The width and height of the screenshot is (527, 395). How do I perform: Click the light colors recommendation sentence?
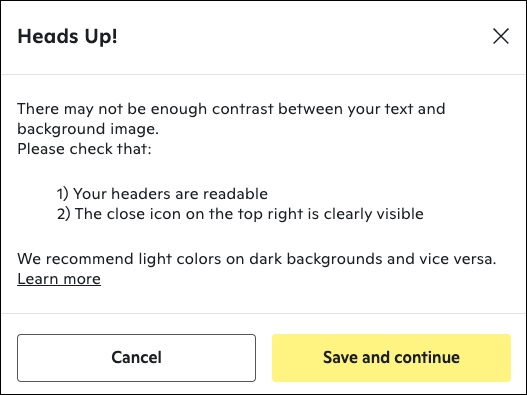click(x=256, y=259)
